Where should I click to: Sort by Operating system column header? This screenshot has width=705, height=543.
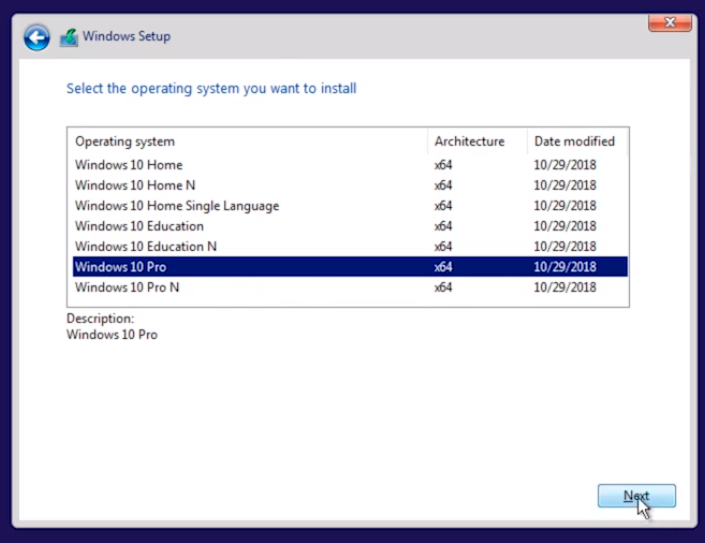point(125,142)
